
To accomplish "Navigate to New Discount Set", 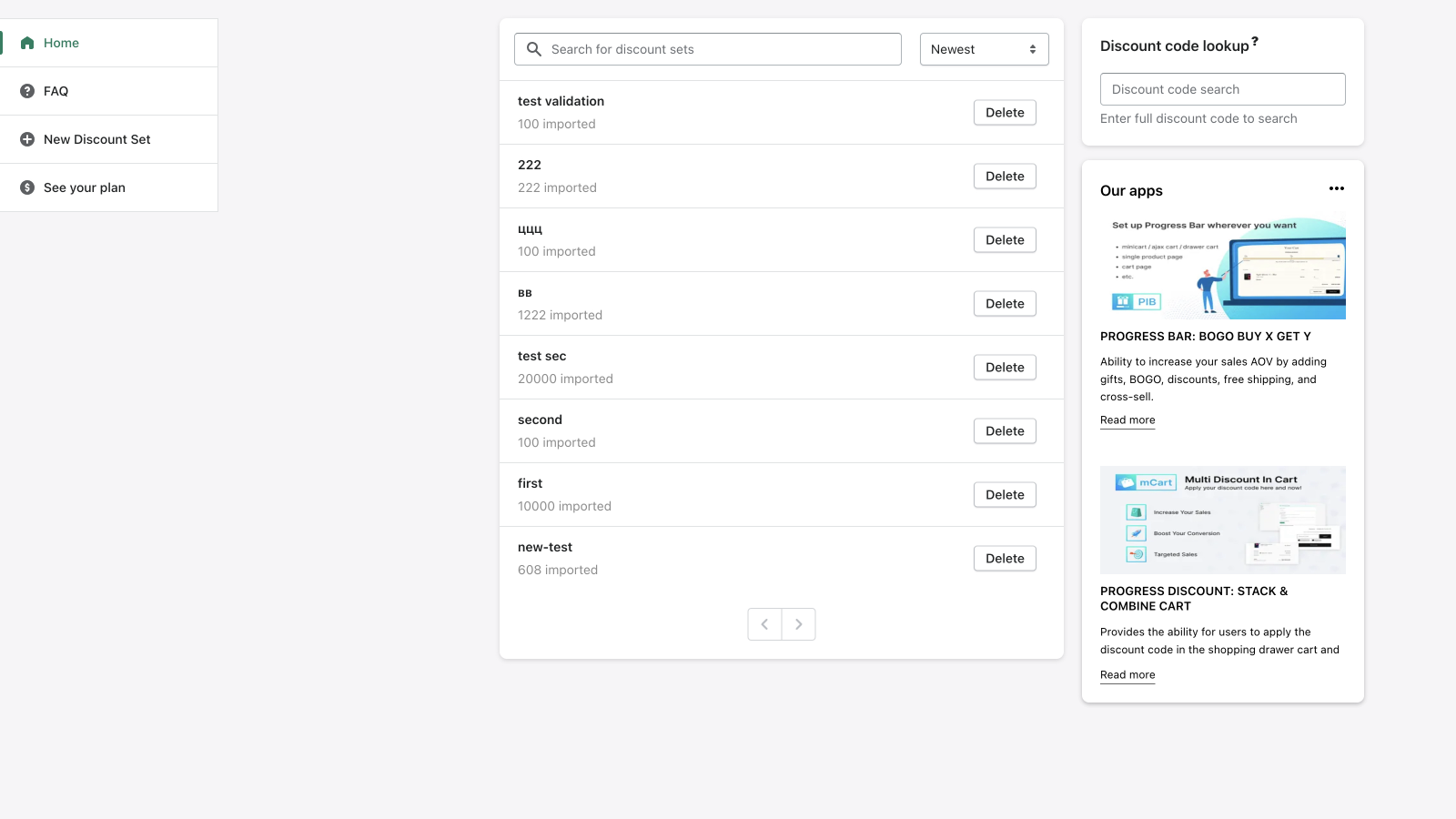I will pyautogui.click(x=97, y=139).
